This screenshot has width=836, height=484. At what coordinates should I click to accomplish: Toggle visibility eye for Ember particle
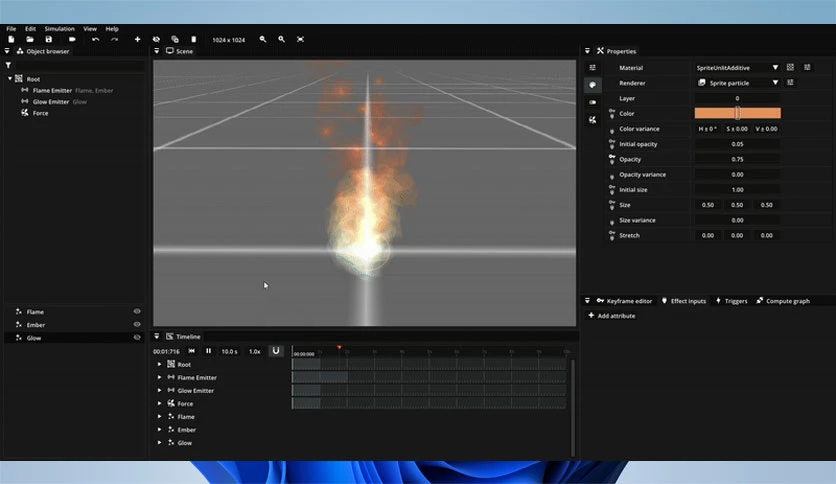(x=137, y=324)
